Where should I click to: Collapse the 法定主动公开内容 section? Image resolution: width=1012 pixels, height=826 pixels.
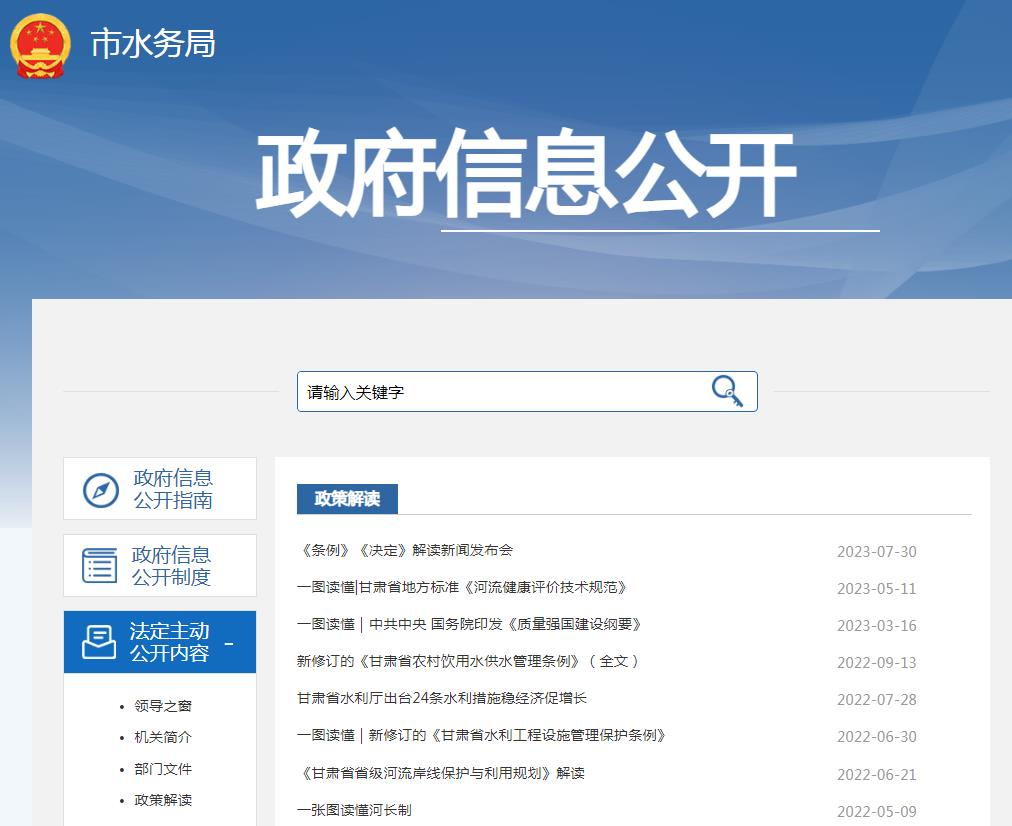click(229, 643)
